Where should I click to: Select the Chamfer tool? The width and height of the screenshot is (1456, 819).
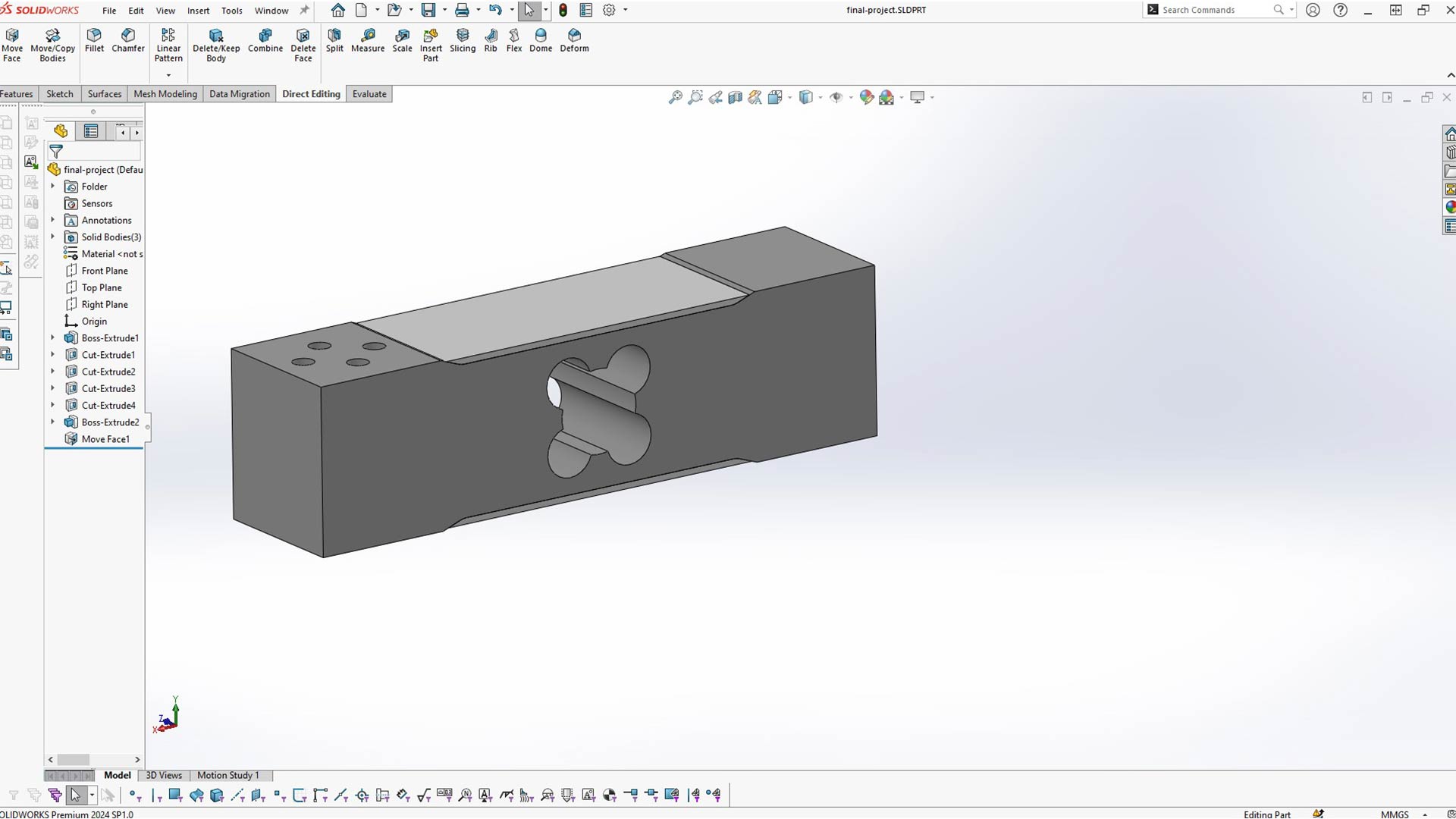coord(128,41)
